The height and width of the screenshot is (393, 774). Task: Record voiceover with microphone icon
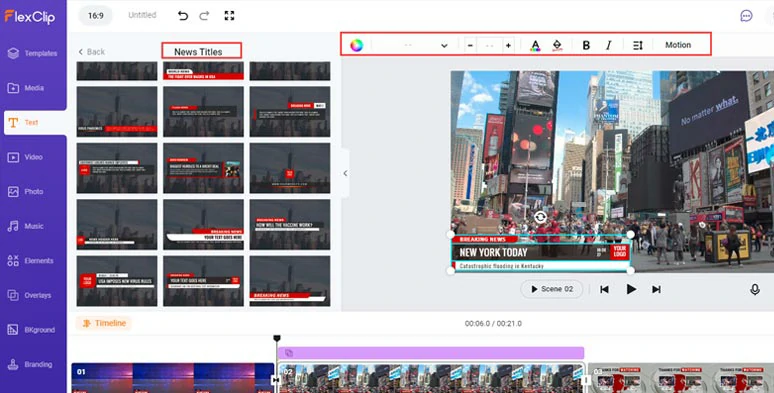(x=755, y=289)
